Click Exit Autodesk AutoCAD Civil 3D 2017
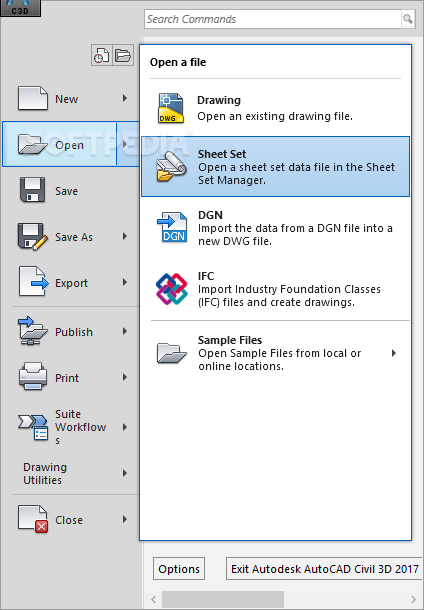This screenshot has width=424, height=610. (325, 569)
